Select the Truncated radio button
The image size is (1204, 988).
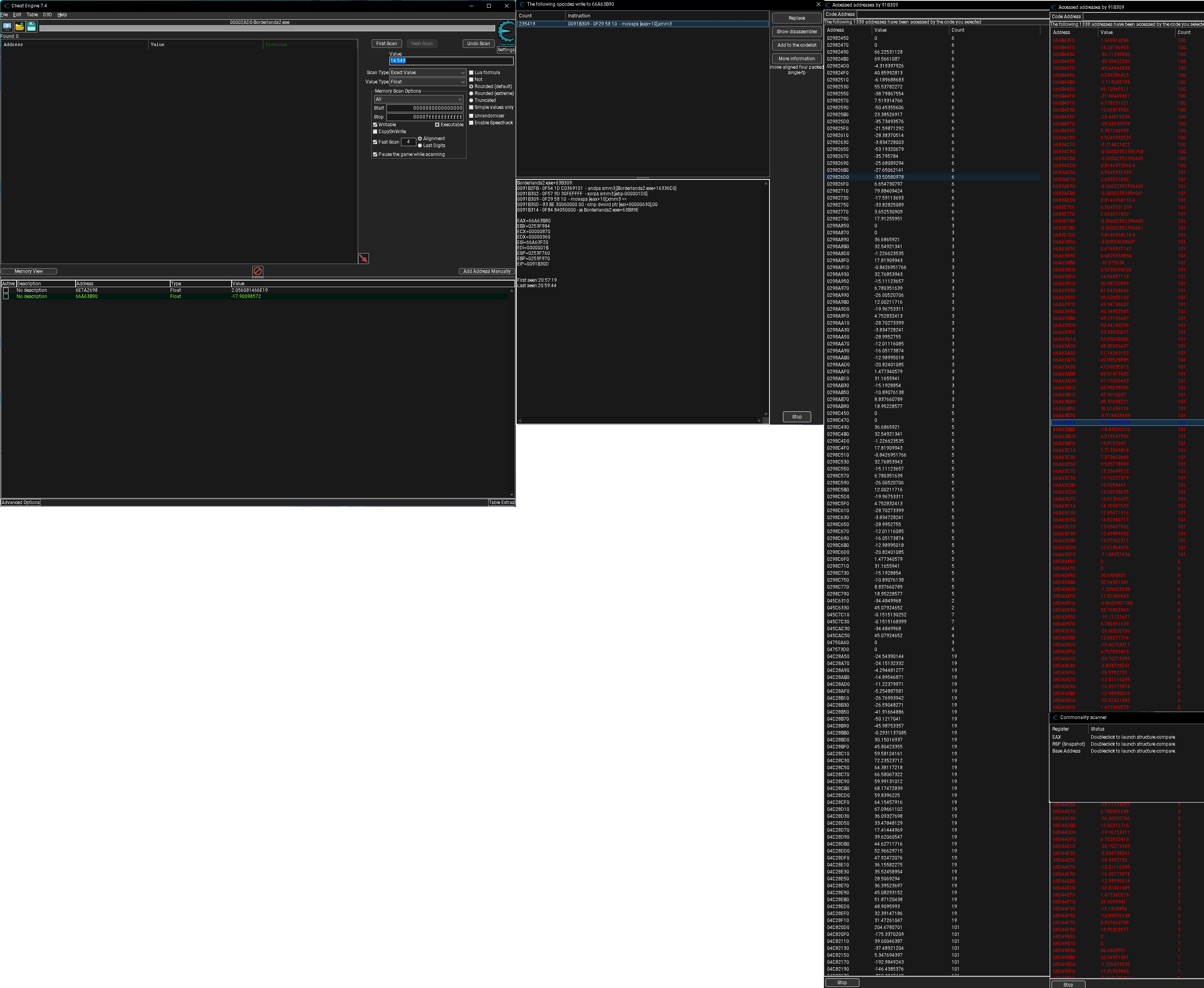(x=471, y=101)
